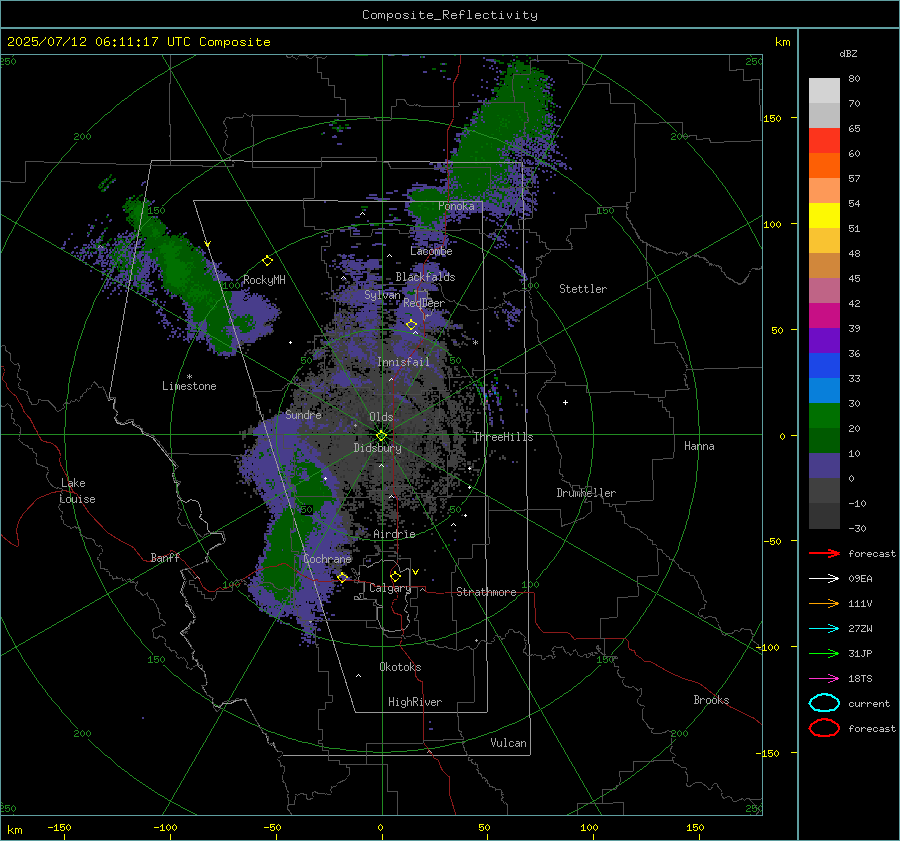Click the Composite_Reflectivity title
900x841 pixels.
pos(450,15)
